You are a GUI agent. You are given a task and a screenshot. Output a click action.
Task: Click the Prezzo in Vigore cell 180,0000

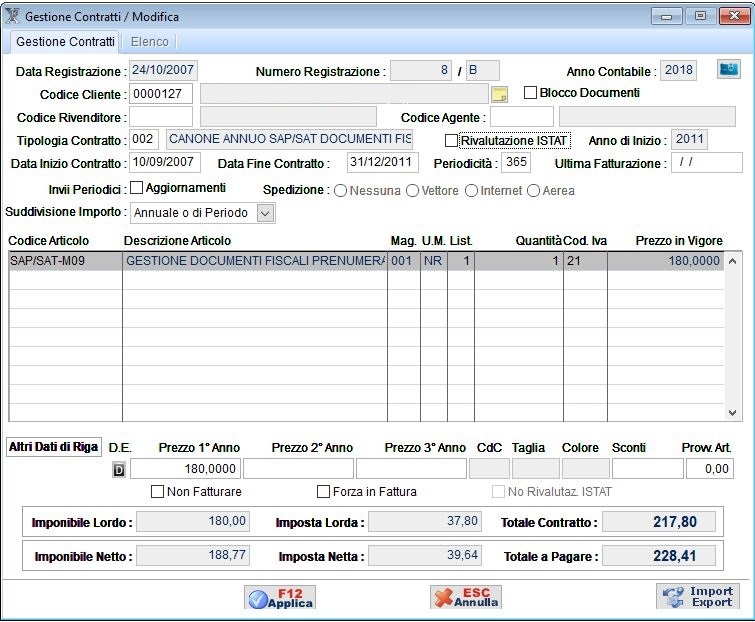pos(666,261)
